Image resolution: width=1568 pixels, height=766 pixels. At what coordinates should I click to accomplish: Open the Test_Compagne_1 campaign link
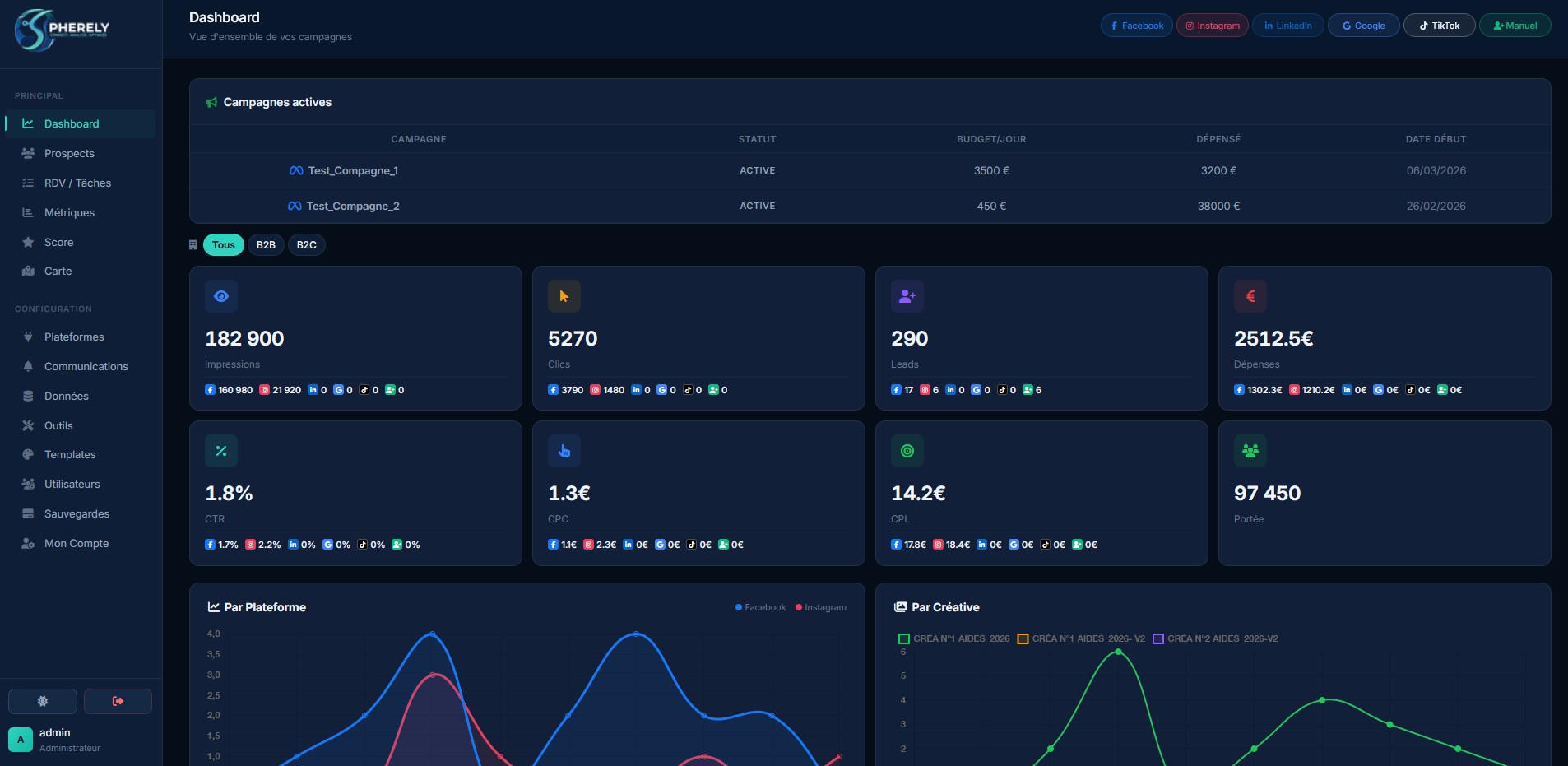coord(351,170)
